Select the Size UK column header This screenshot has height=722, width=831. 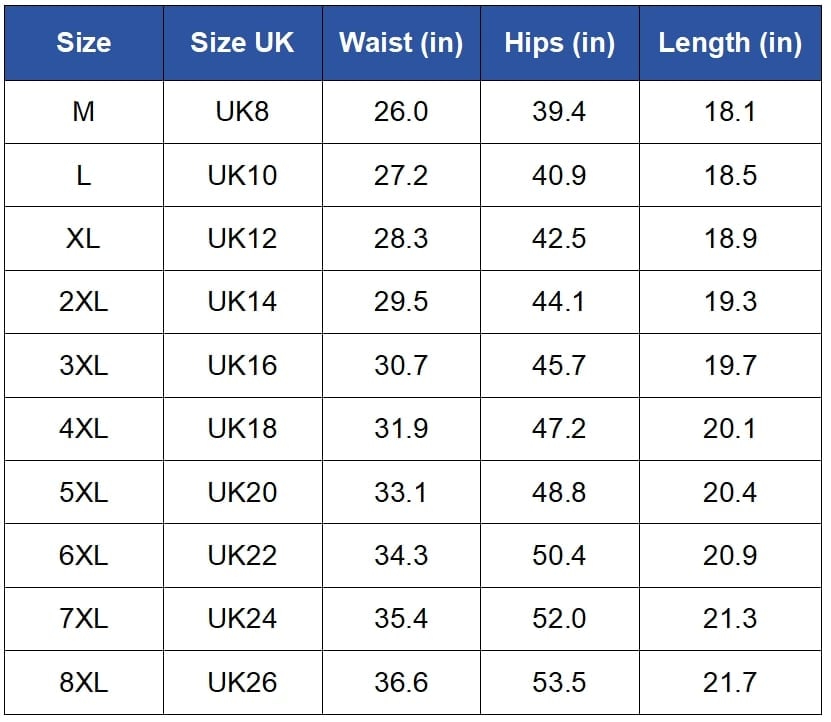242,43
